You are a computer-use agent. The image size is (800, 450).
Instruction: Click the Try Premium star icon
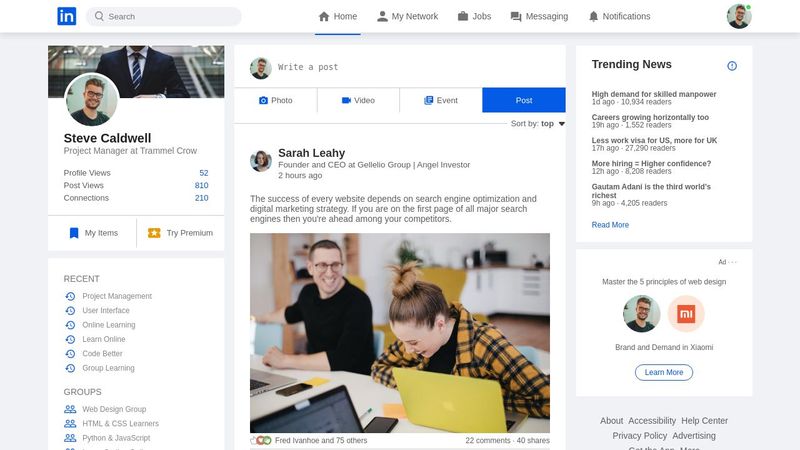(154, 233)
